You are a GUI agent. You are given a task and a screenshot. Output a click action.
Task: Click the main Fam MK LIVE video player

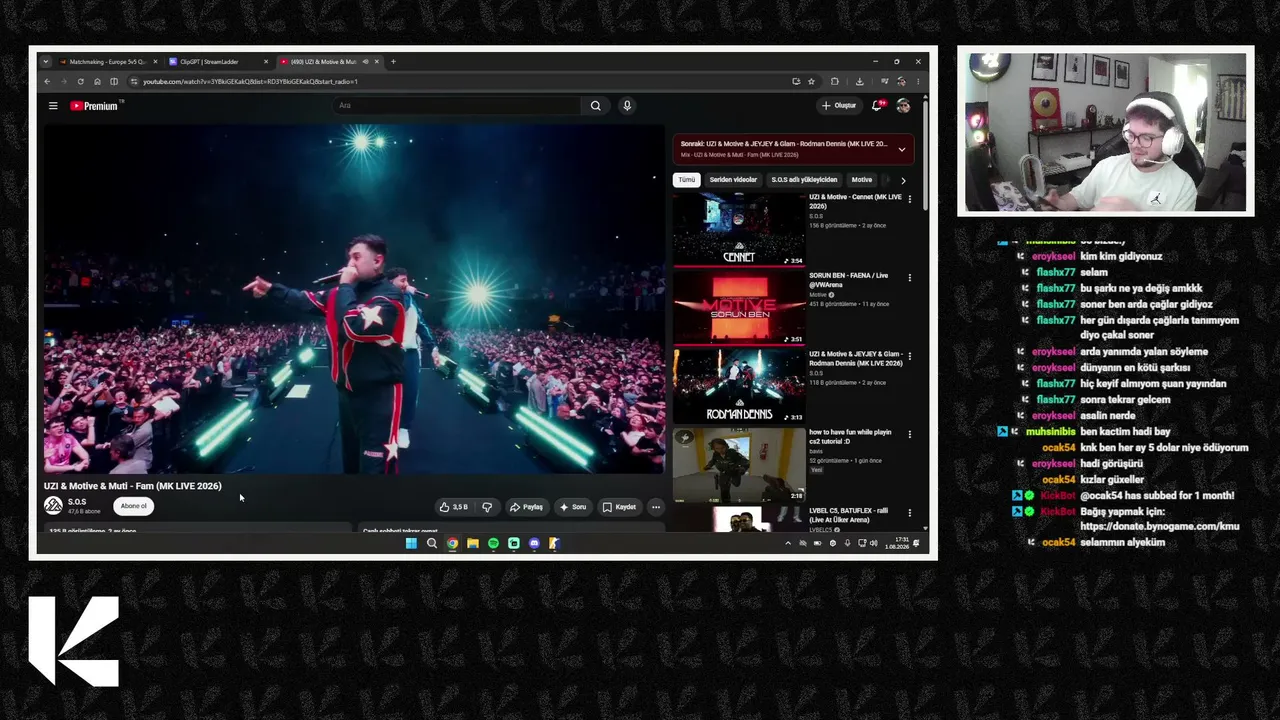tap(354, 299)
